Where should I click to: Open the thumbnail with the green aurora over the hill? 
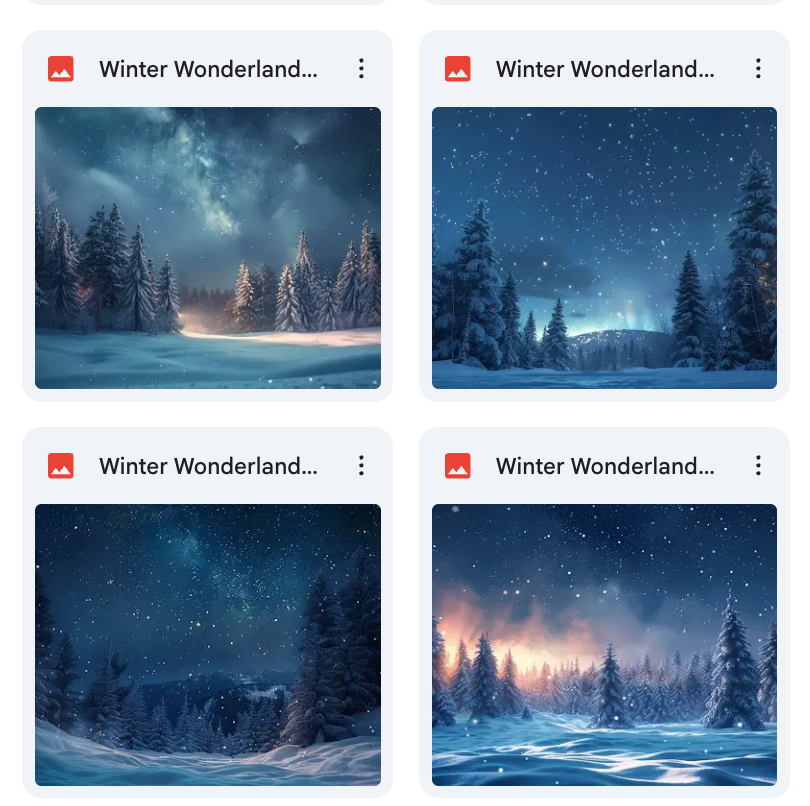[604, 247]
